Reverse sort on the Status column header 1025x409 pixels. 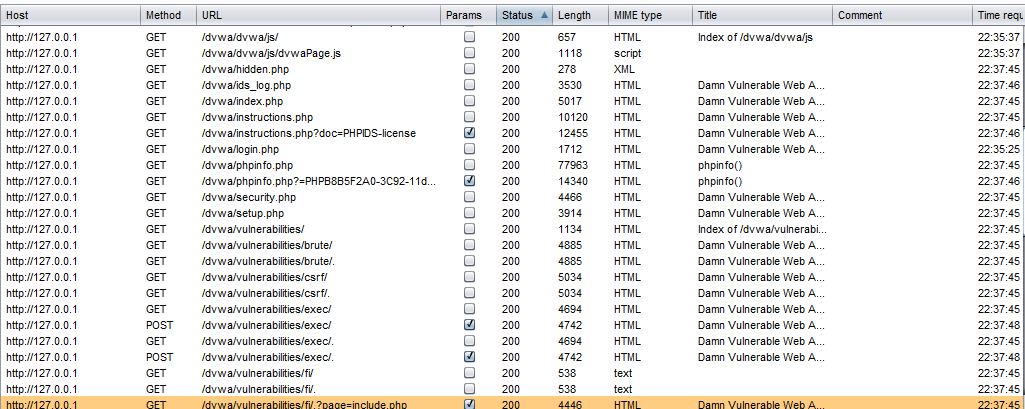pyautogui.click(x=524, y=15)
